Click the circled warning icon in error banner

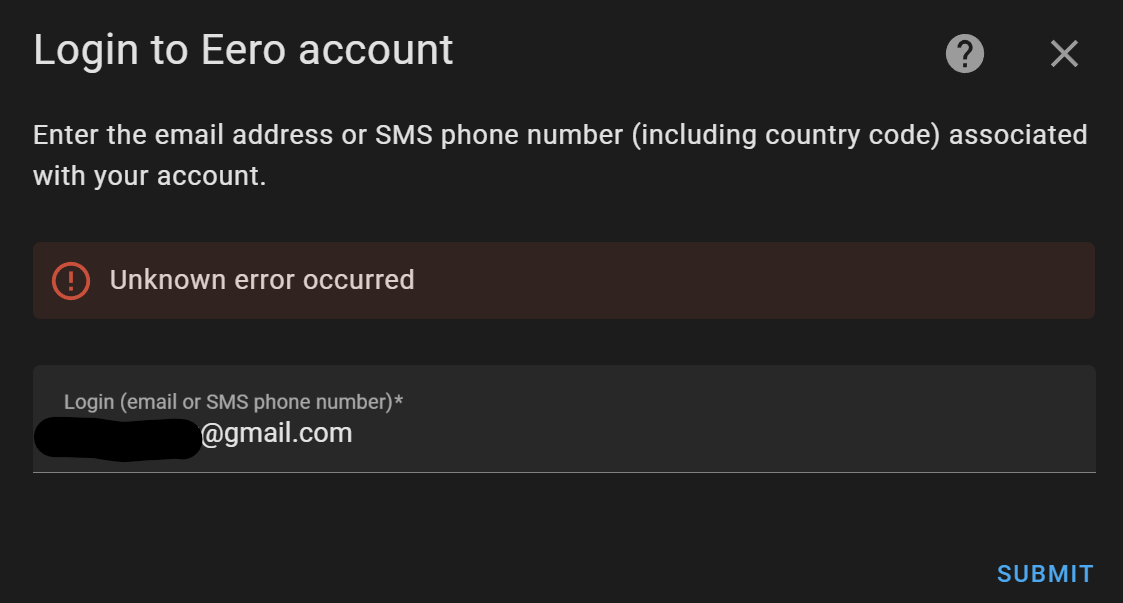pos(71,281)
